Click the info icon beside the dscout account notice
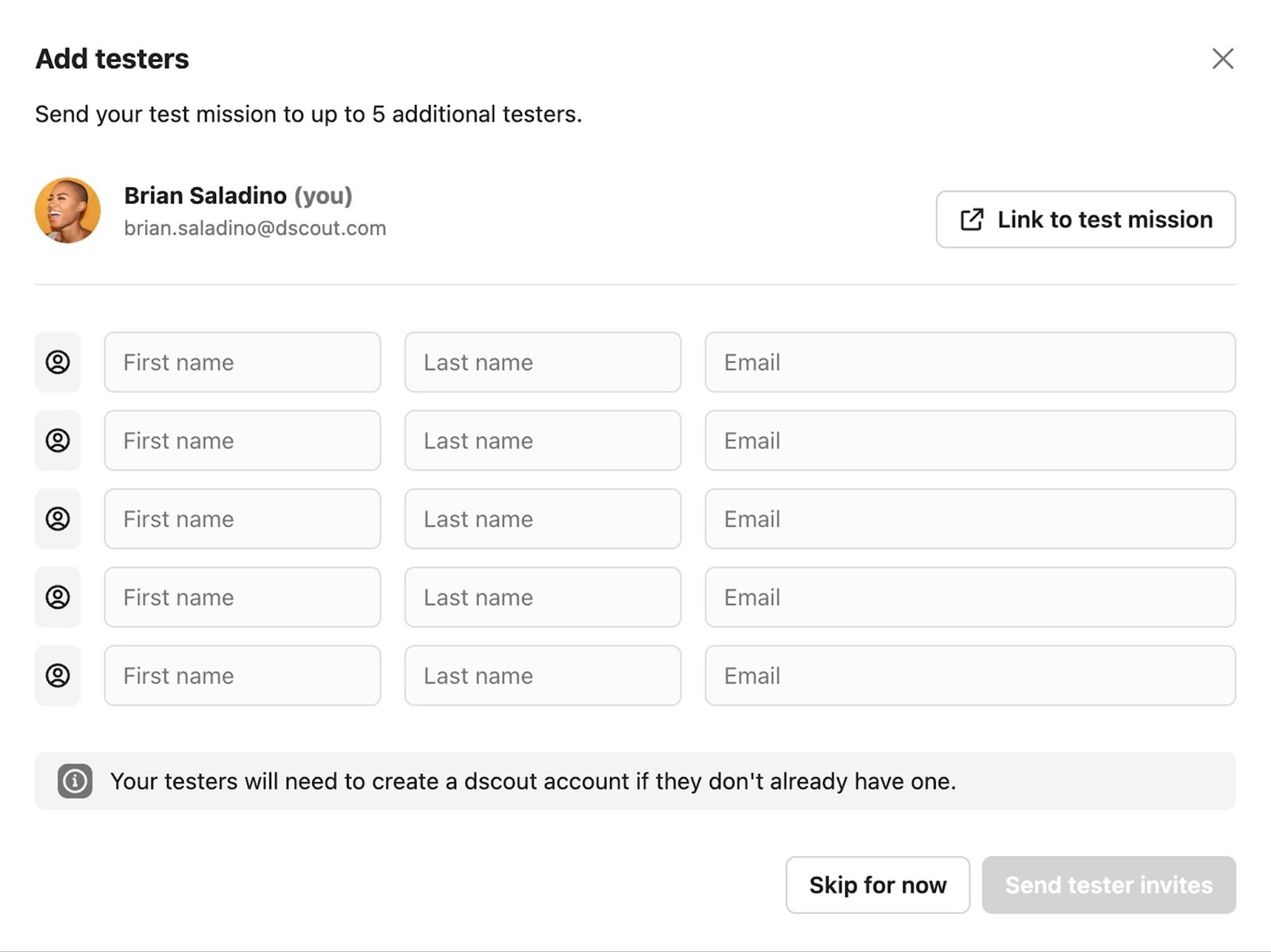This screenshot has height=952, width=1271. [75, 781]
